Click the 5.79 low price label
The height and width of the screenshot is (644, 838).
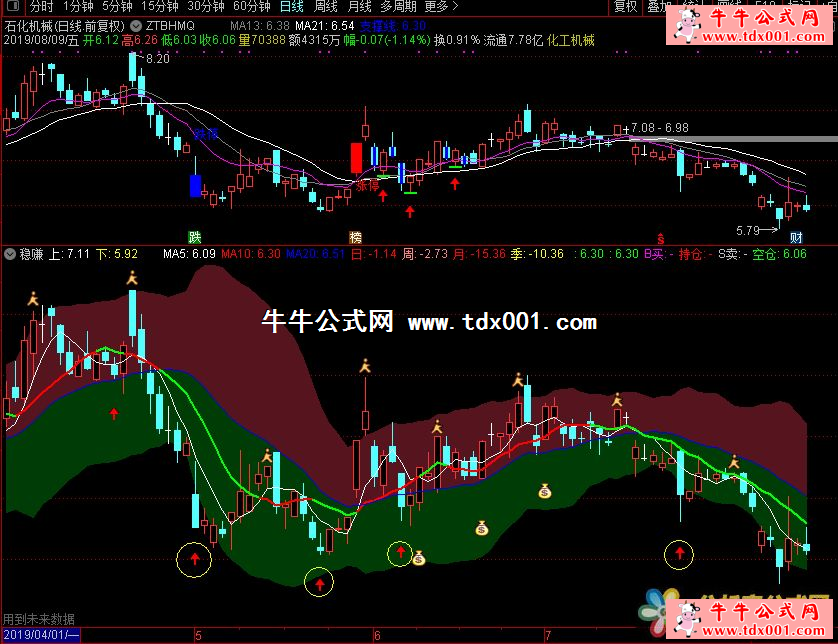pos(748,230)
